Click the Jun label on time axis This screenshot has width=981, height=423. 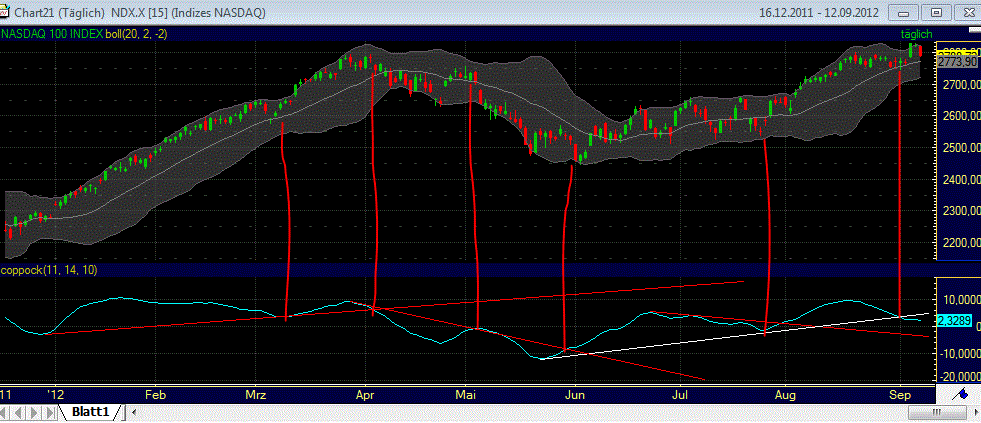(575, 395)
